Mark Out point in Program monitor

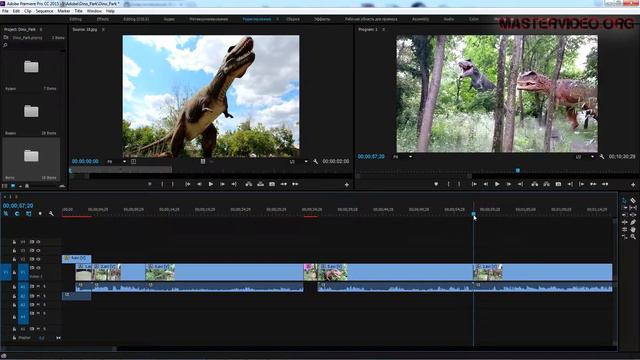(x=459, y=184)
